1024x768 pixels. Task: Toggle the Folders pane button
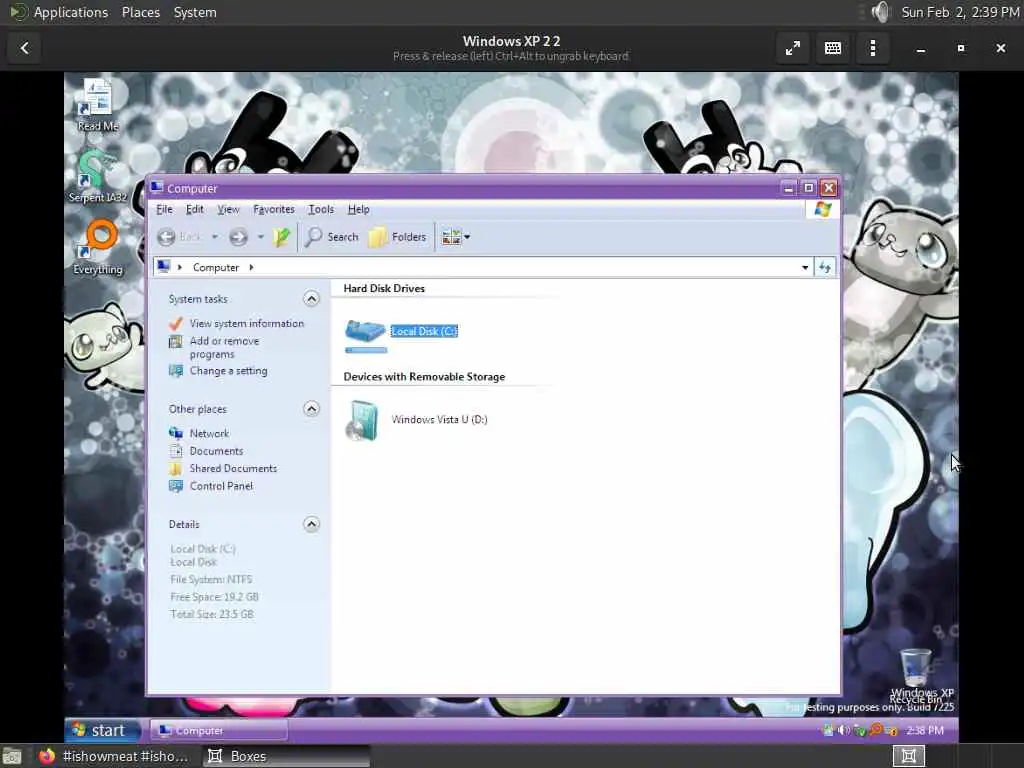(398, 237)
